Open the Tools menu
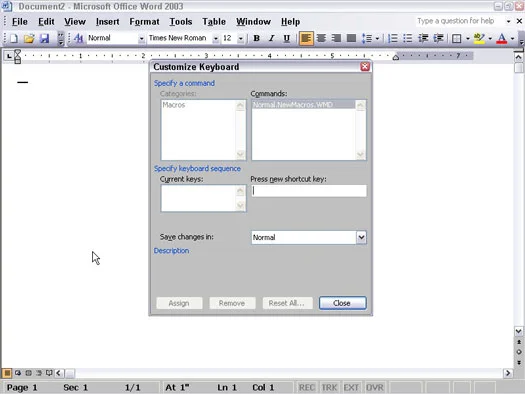This screenshot has width=525, height=394. click(181, 22)
